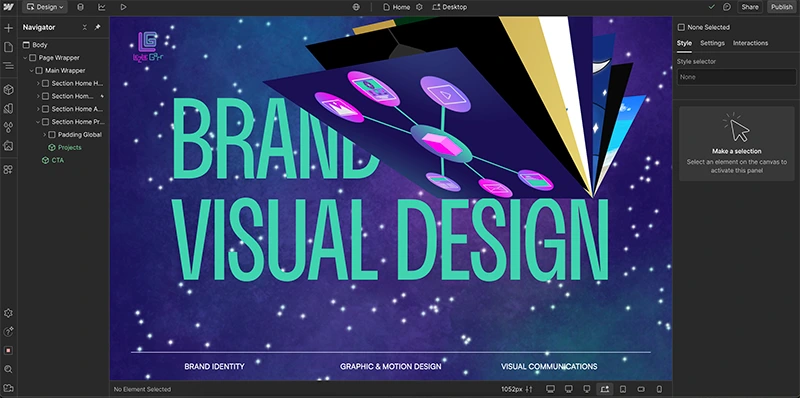Image resolution: width=800 pixels, height=398 pixels.
Task: Click VISUAL COMMUNICATIONS text on canvas
Action: coord(549,366)
